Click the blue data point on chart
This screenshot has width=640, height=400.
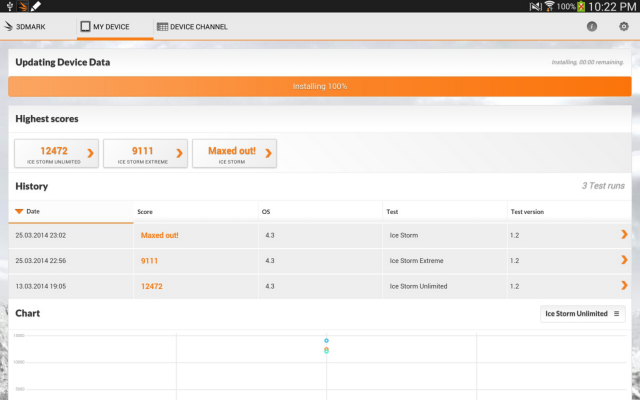[x=326, y=340]
